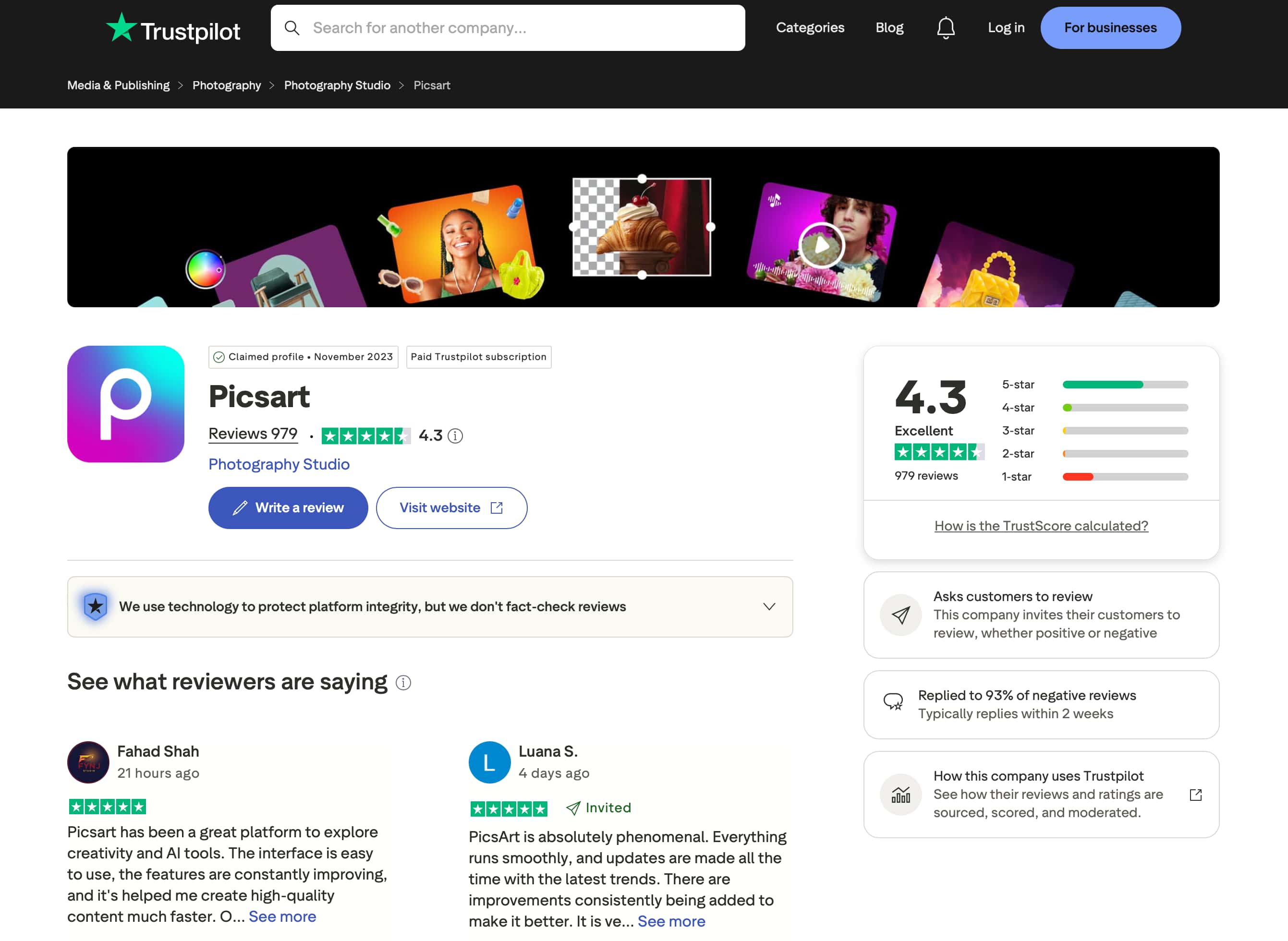Go to Media & Publishing breadcrumb
The image size is (1288, 941).
tap(119, 85)
